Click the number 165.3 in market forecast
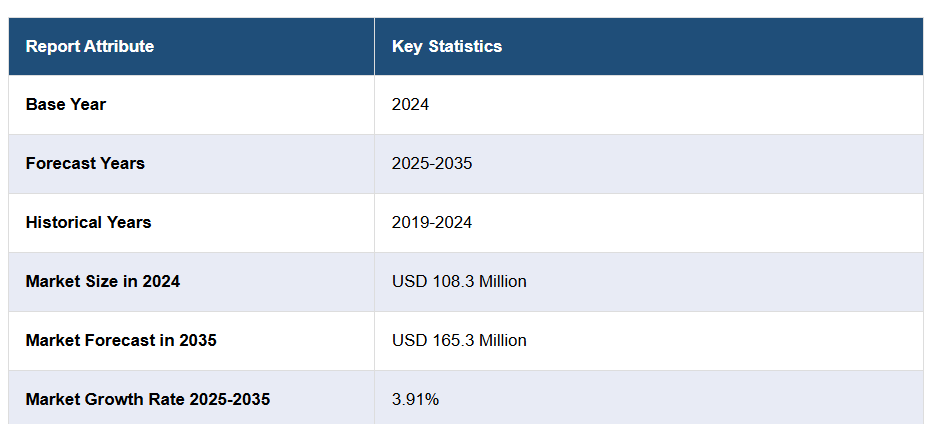 point(449,340)
